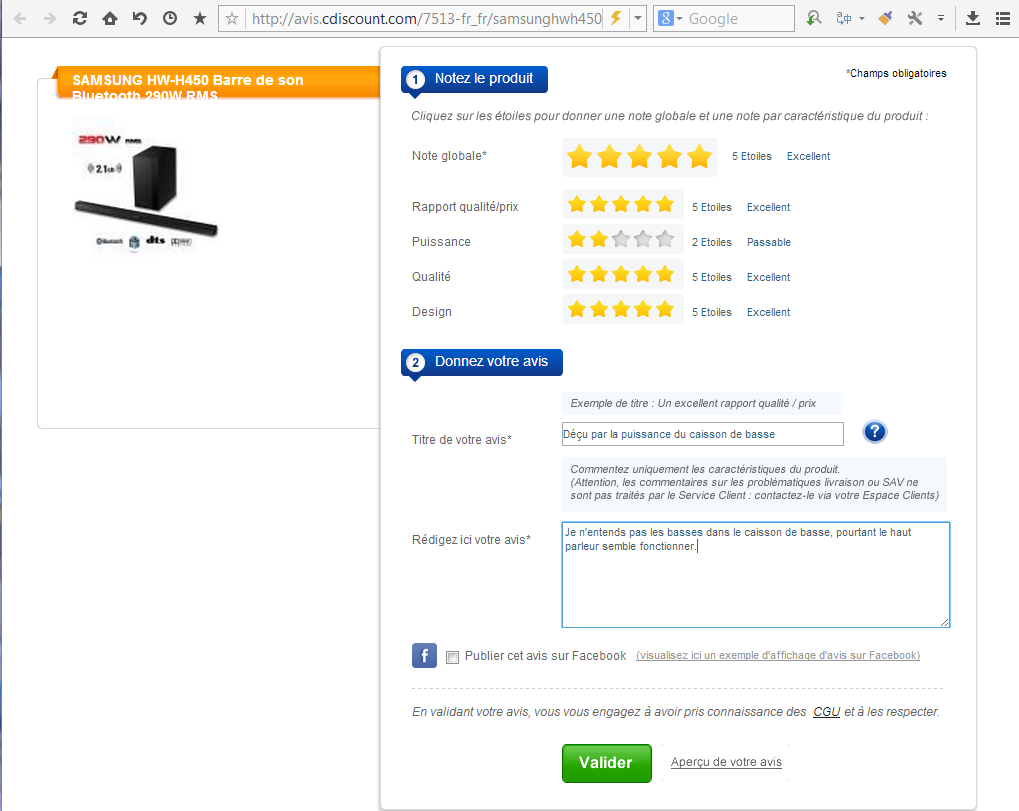
Task: Click the lightning bolt icon in address bar
Action: click(x=615, y=18)
